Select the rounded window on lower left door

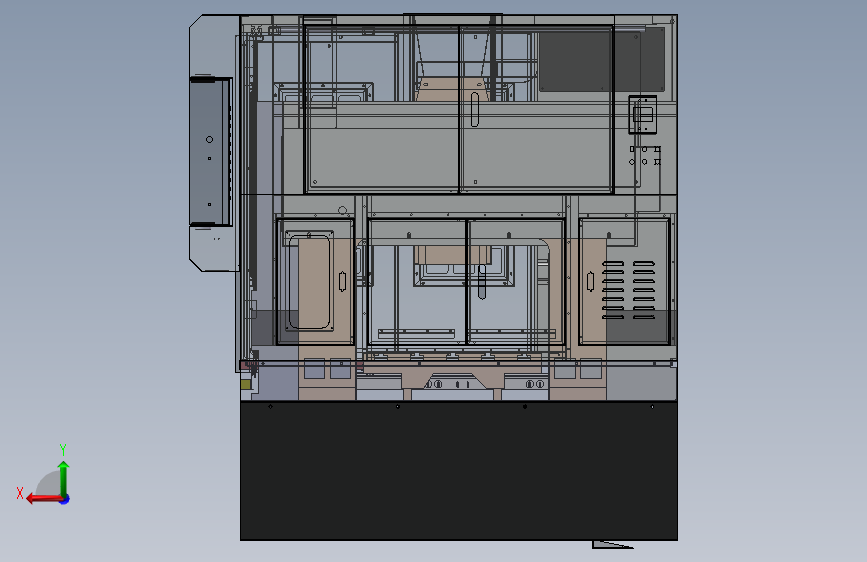point(310,282)
